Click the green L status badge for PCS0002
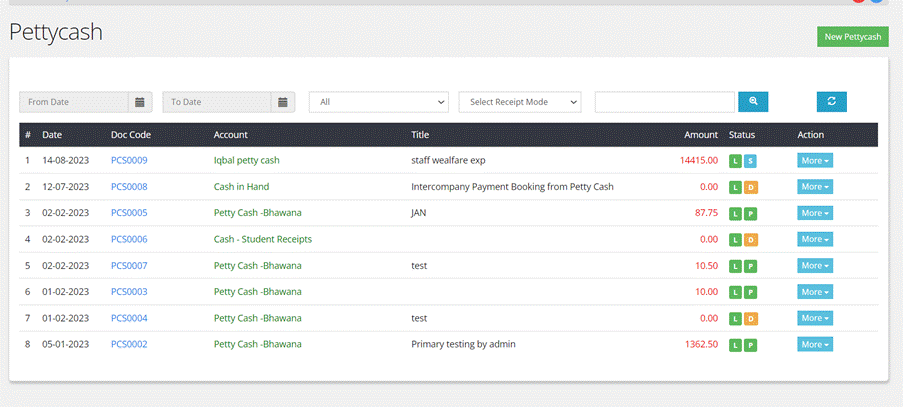 [735, 345]
